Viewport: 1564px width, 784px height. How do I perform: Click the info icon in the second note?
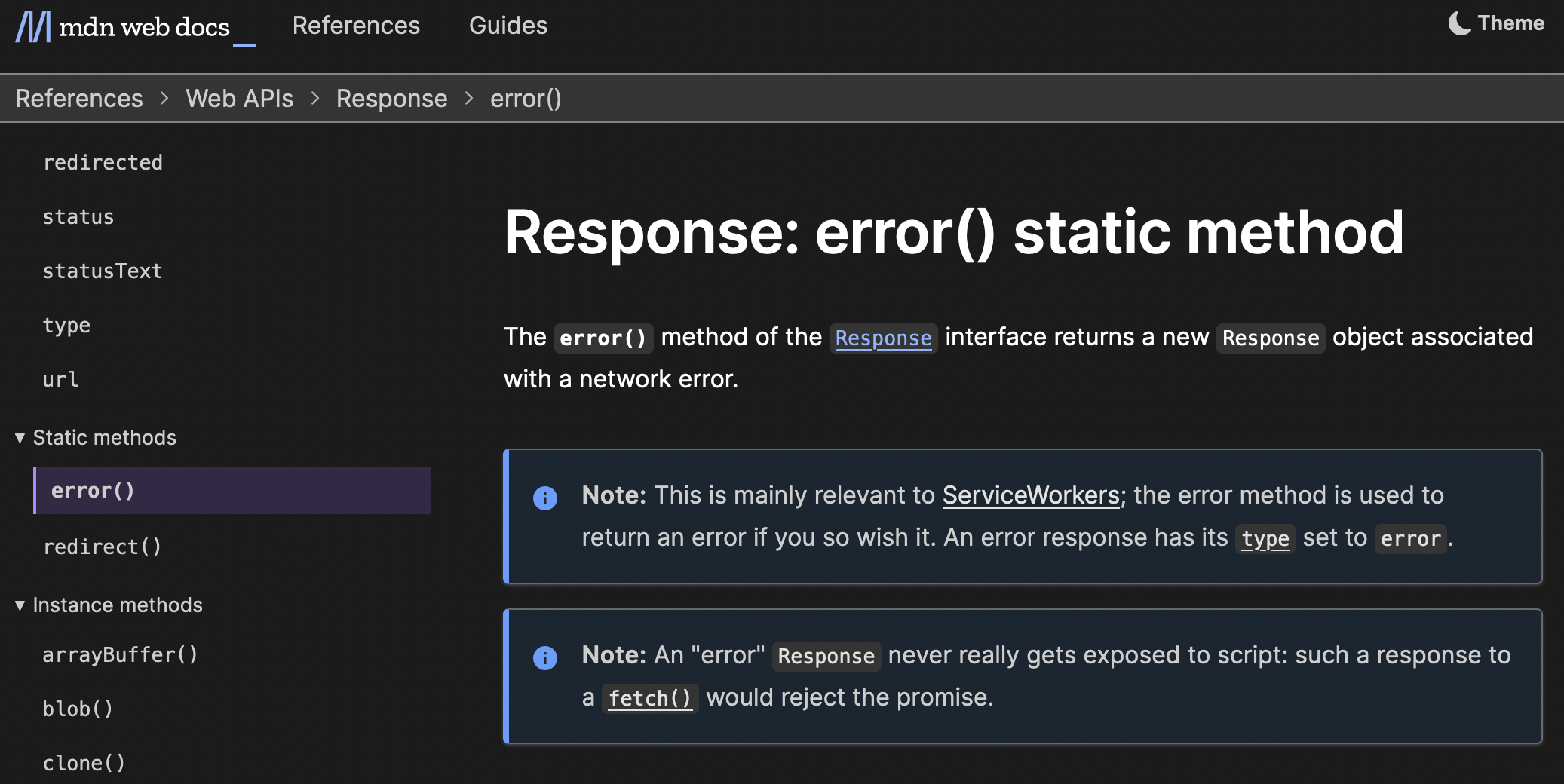[545, 658]
